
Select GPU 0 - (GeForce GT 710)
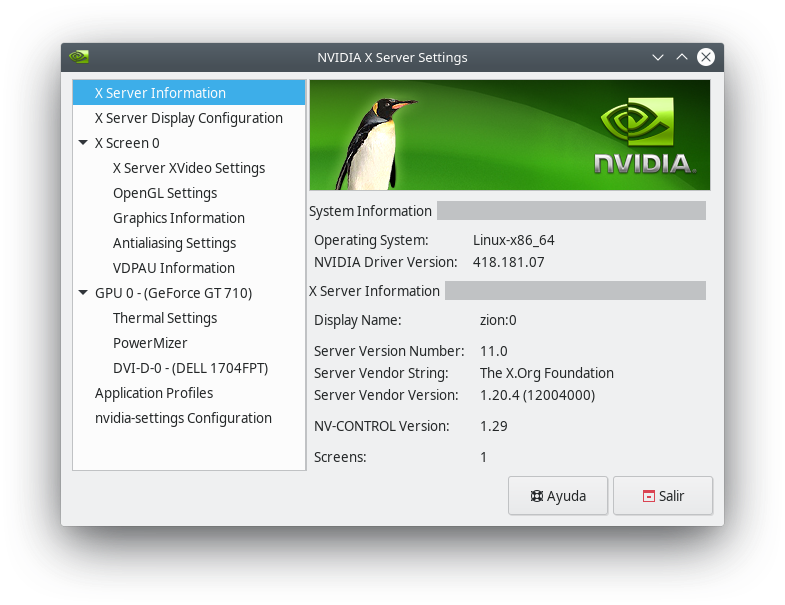click(189, 293)
